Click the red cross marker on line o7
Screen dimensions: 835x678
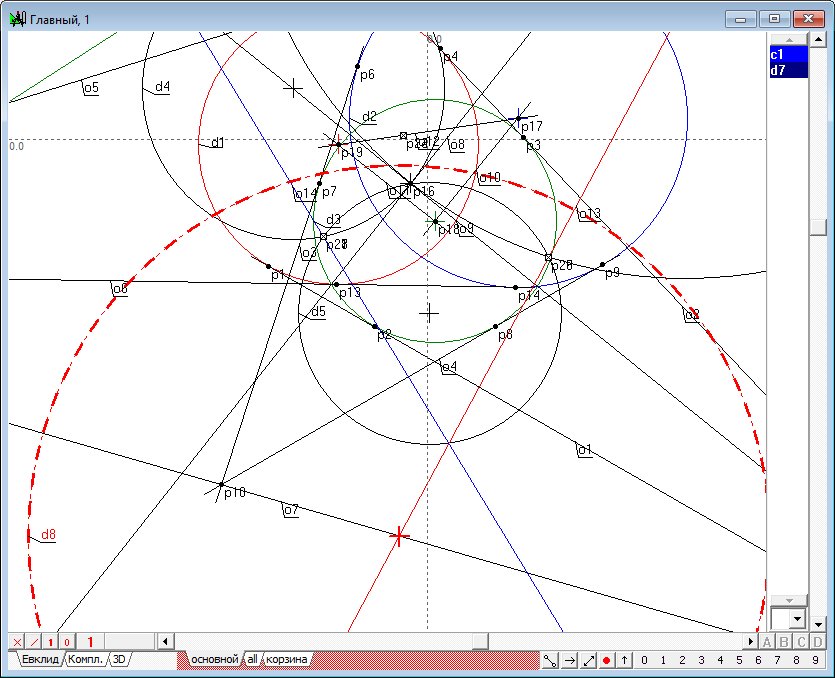pyautogui.click(x=399, y=536)
